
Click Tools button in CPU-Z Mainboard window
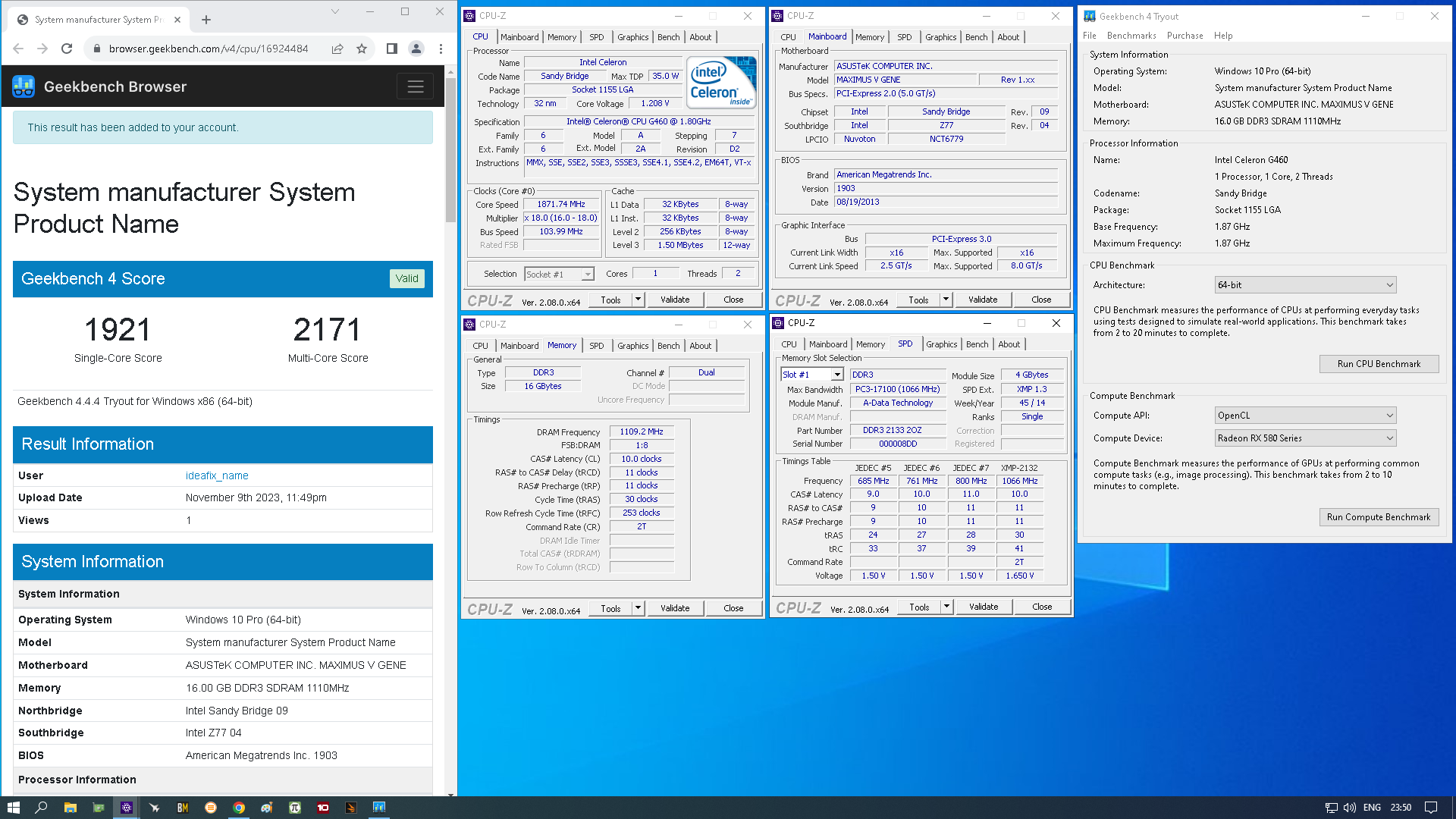tap(918, 300)
